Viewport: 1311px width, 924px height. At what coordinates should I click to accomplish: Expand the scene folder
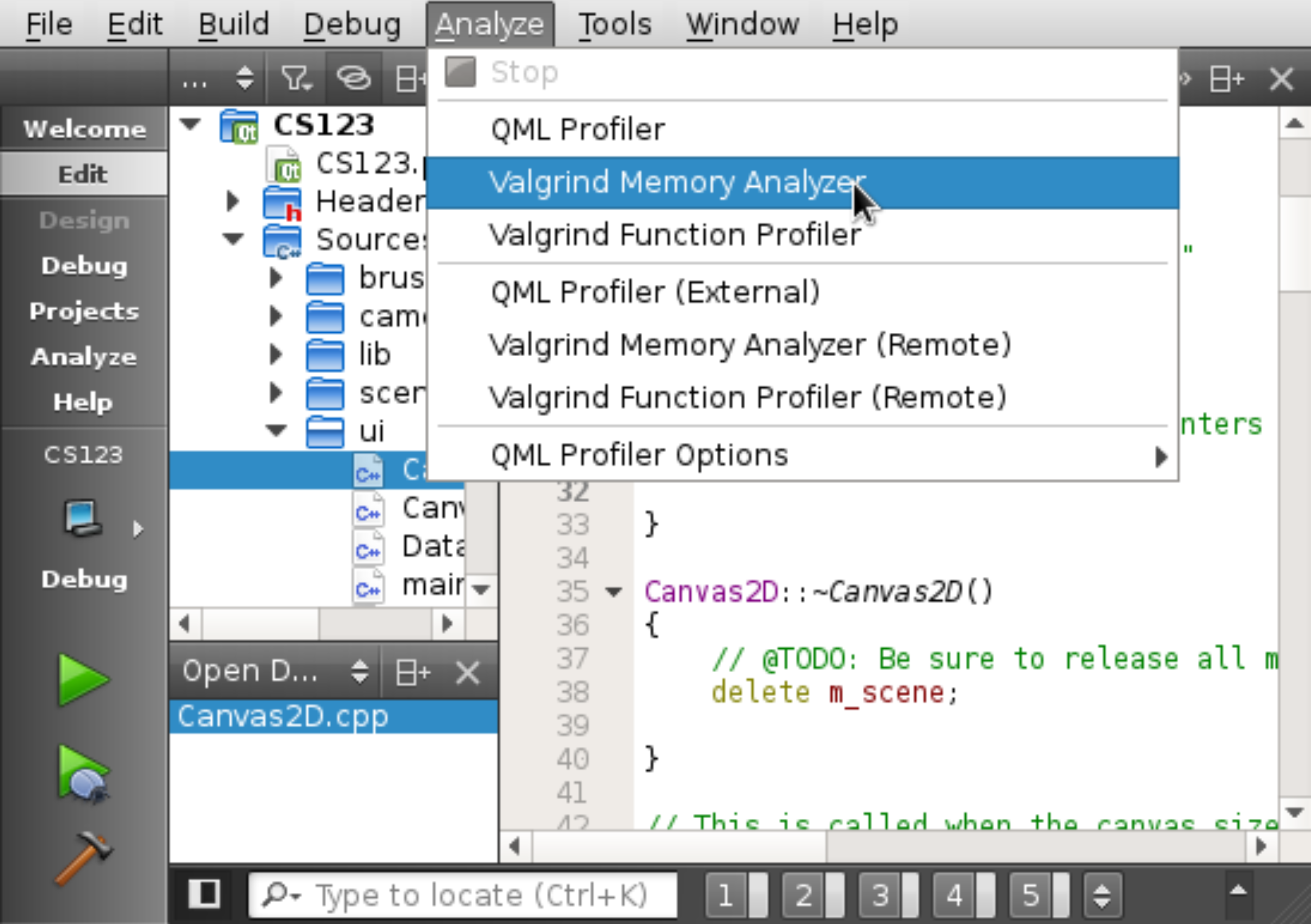275,393
